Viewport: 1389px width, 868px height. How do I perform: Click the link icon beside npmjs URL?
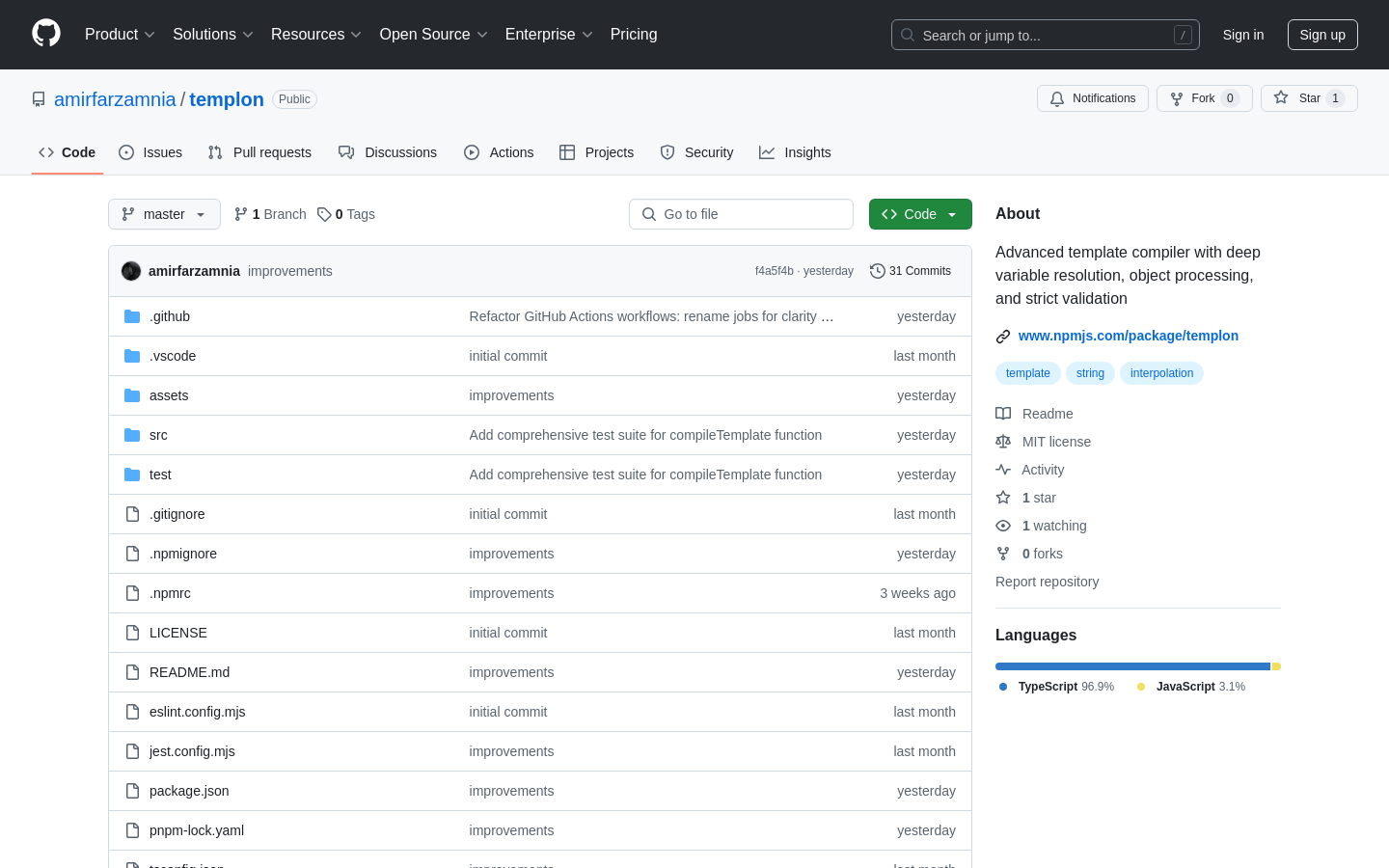[x=1003, y=337]
